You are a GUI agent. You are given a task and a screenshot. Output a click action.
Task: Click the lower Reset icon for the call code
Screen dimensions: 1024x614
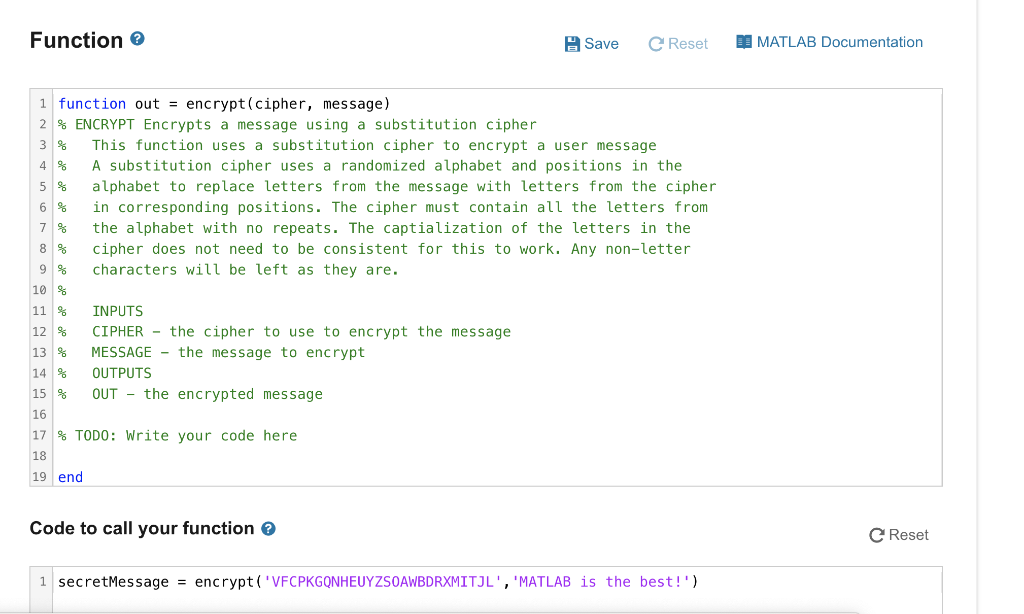[877, 535]
